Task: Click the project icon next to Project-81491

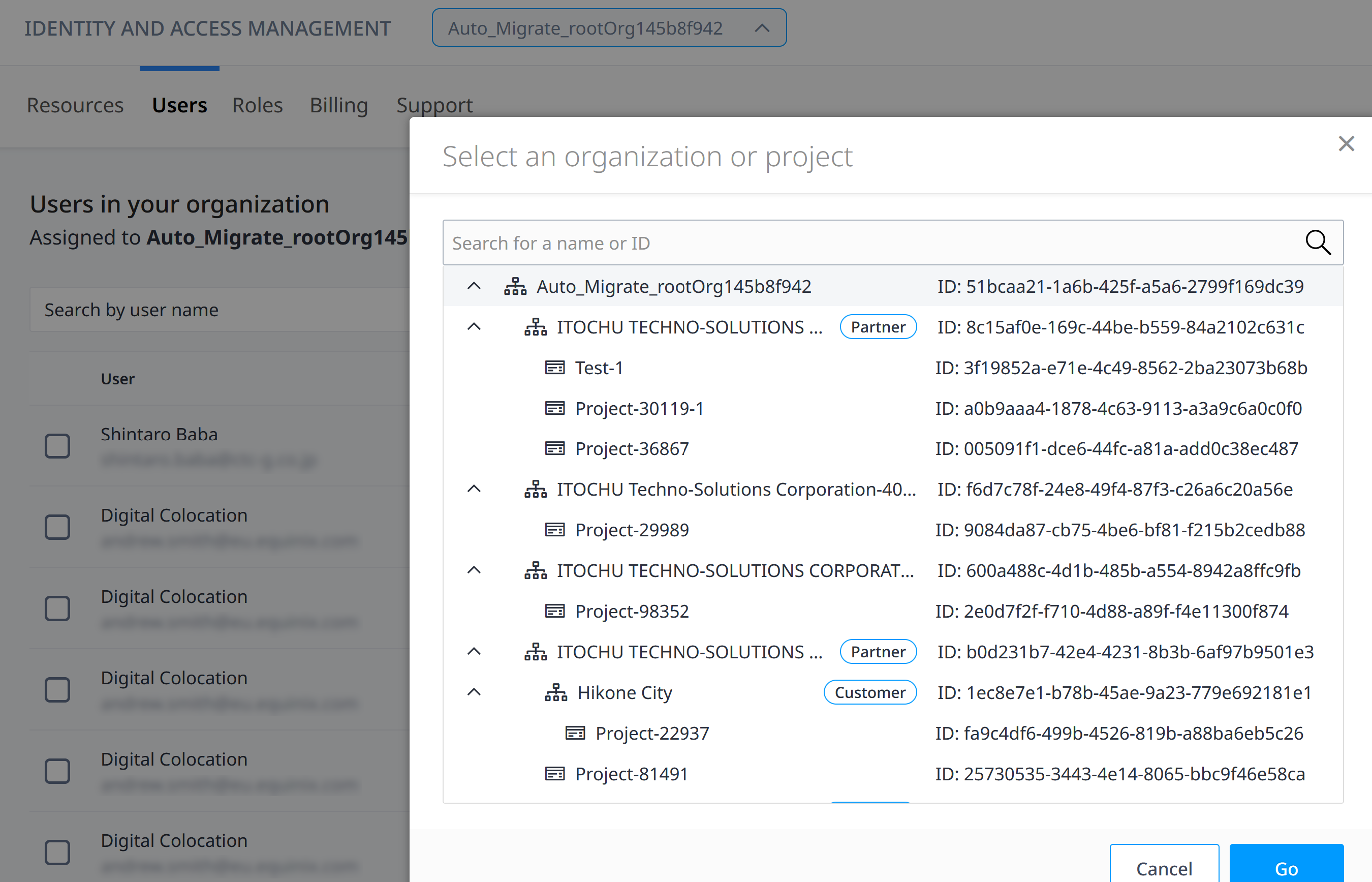Action: click(x=554, y=773)
